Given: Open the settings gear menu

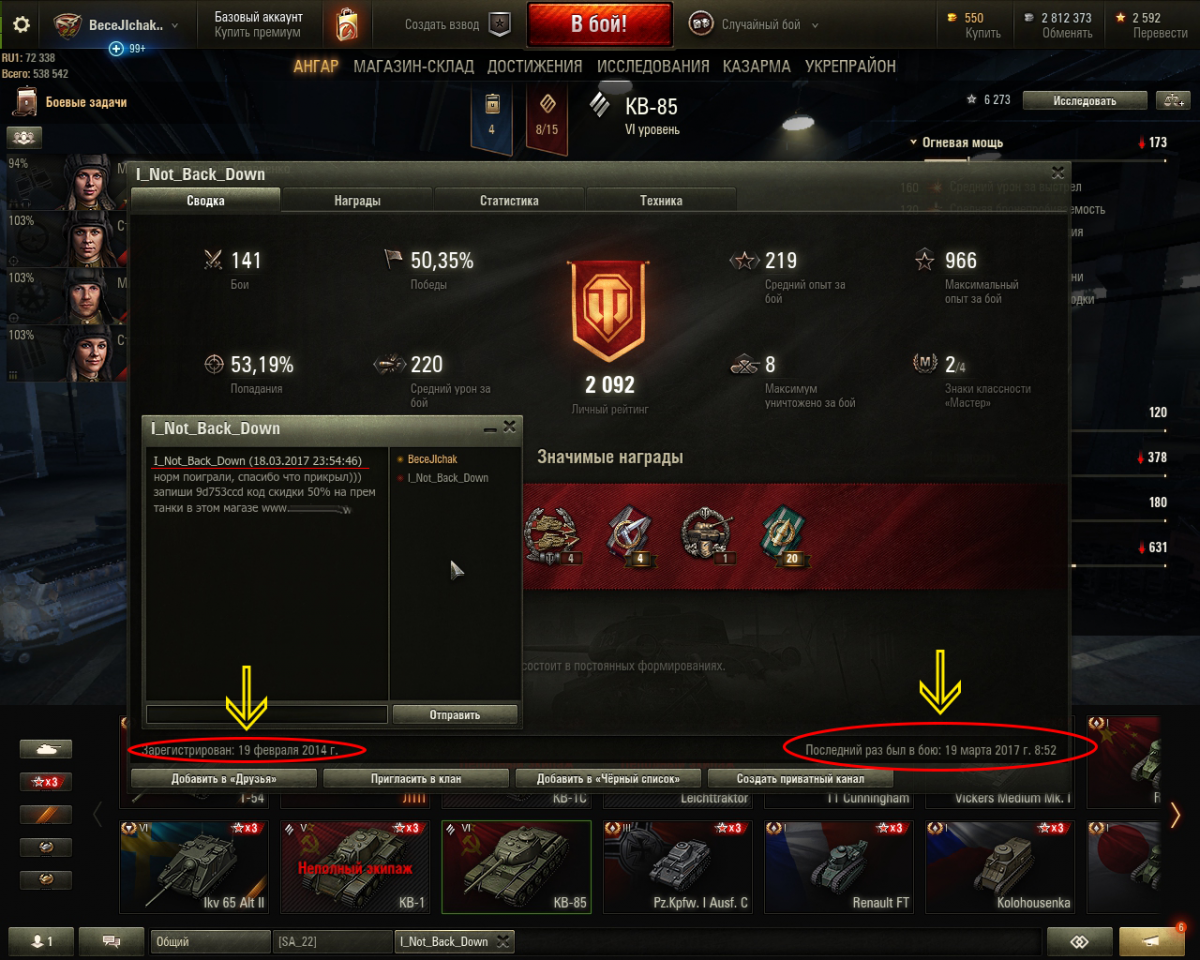Looking at the screenshot, I should (20, 25).
